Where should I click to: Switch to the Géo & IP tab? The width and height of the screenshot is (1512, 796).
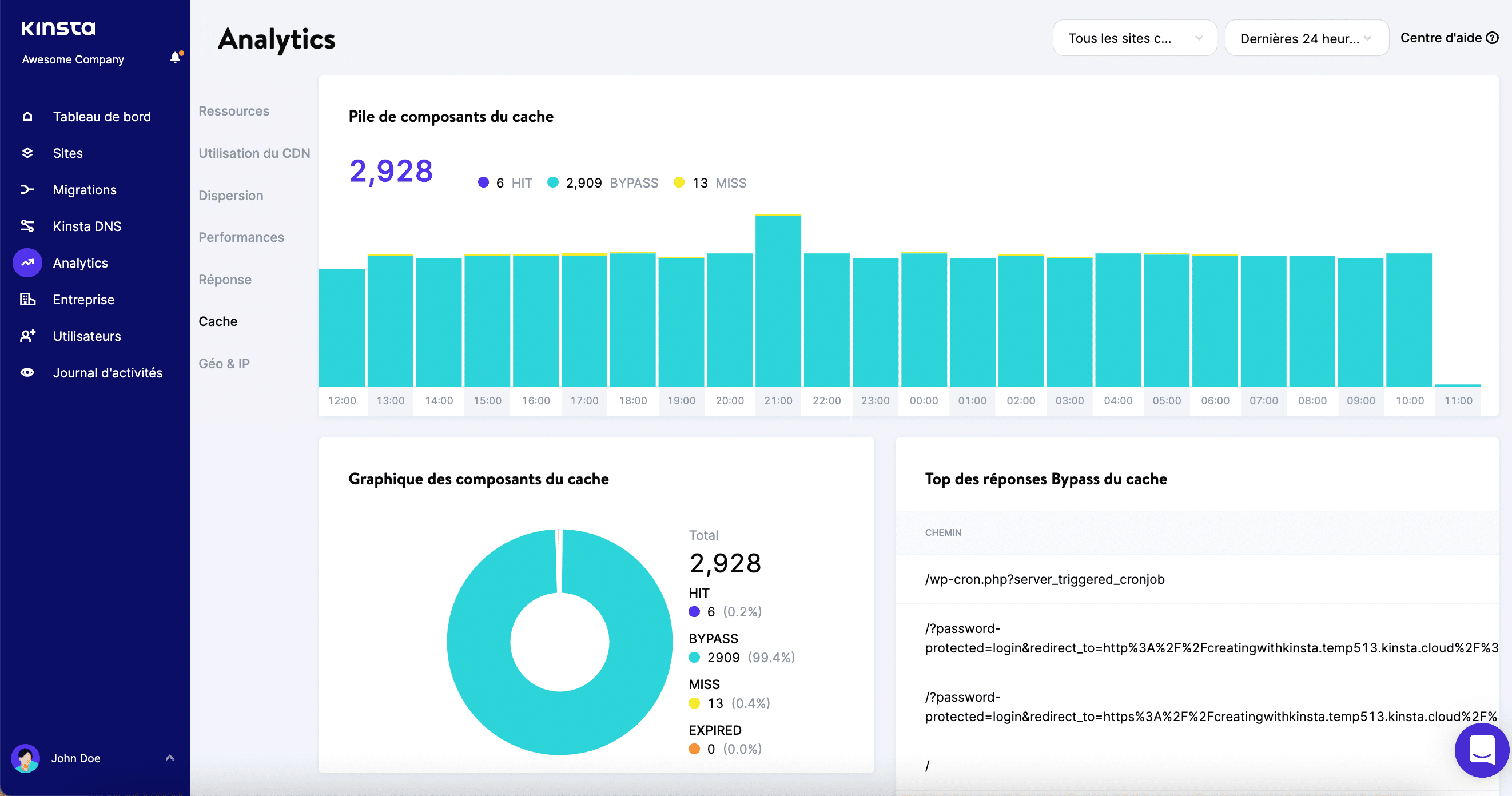point(224,363)
